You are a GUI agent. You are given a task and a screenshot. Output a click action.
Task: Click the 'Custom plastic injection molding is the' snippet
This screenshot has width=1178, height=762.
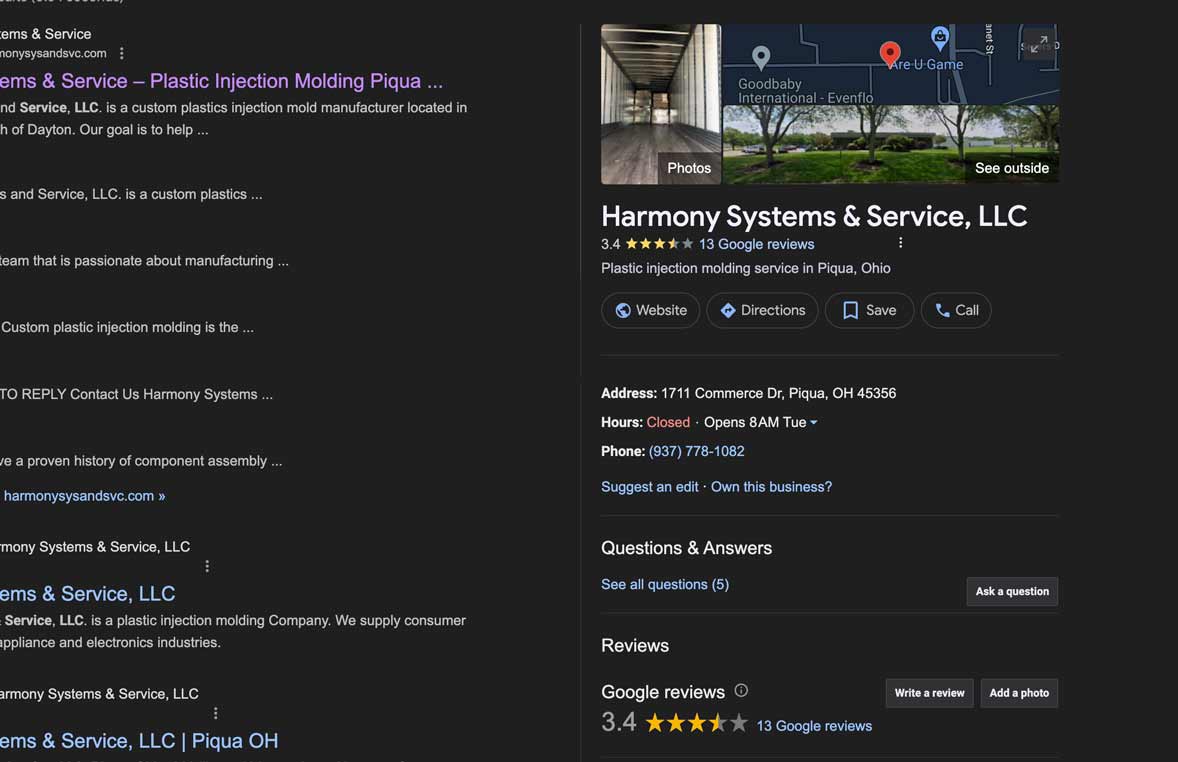click(x=127, y=328)
